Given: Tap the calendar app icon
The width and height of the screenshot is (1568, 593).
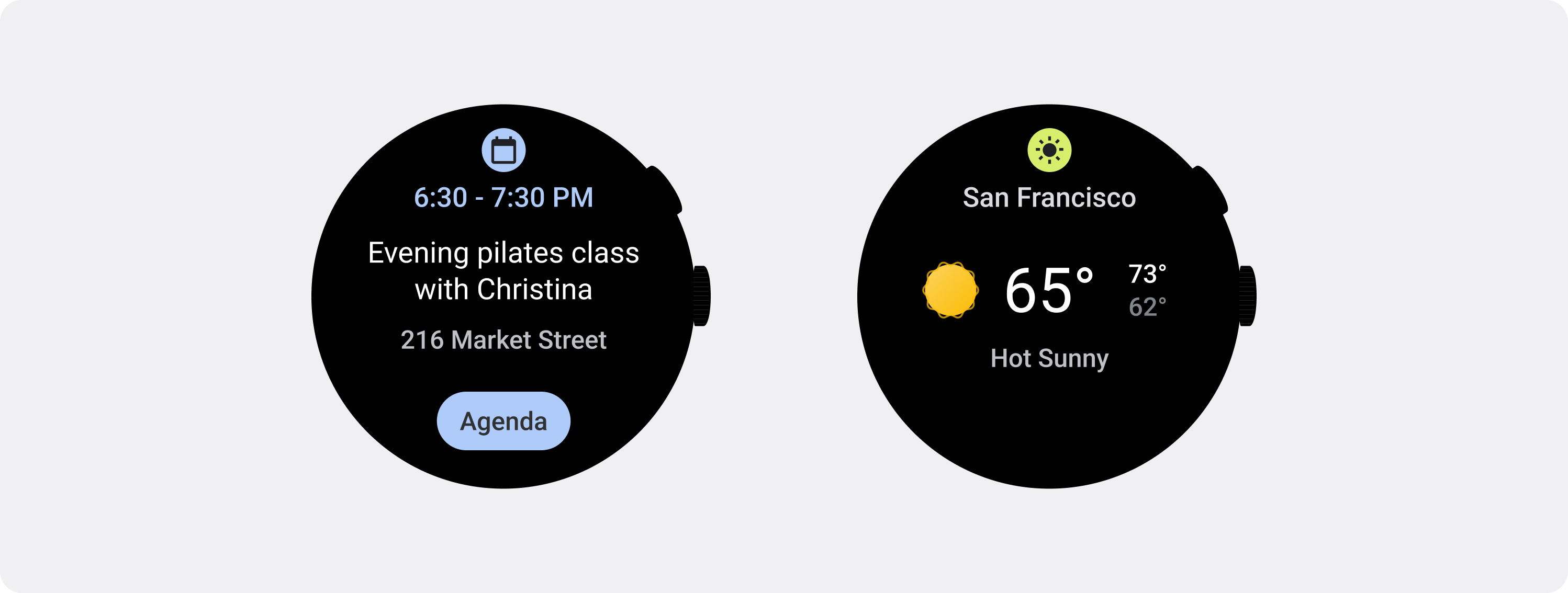Looking at the screenshot, I should [503, 150].
